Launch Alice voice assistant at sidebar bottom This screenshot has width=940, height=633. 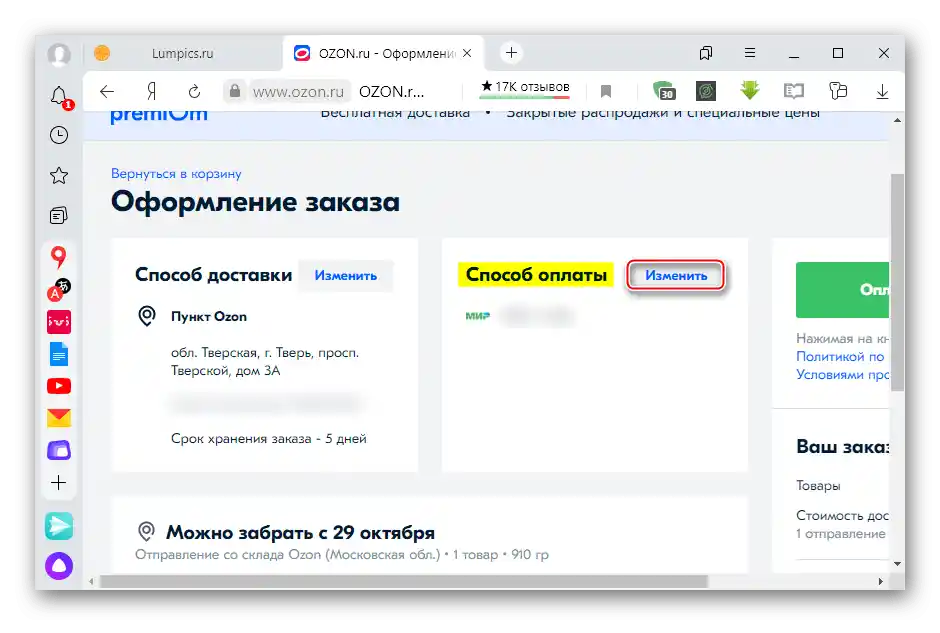pyautogui.click(x=59, y=566)
